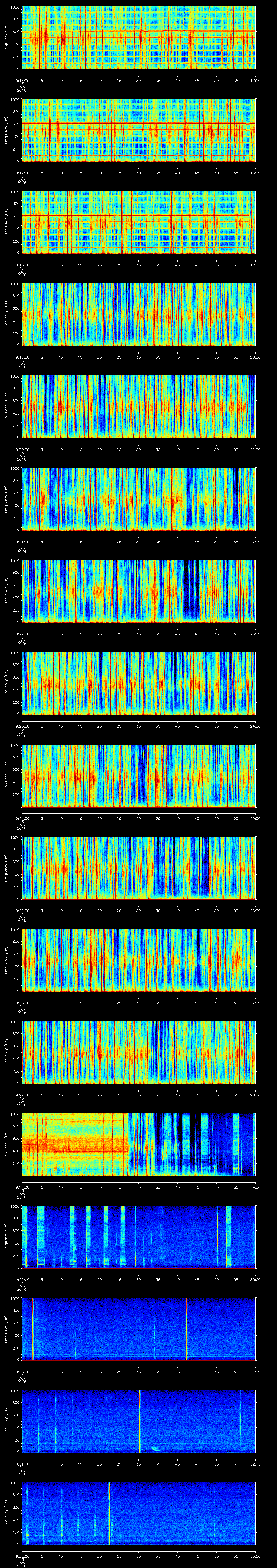This screenshot has height=1568, width=277.
Task: Click the "20:00" end time label
Action: (255, 357)
